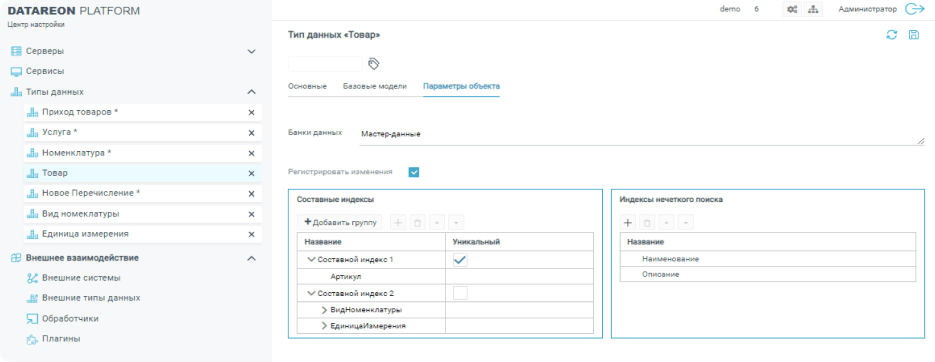Viewport: 935px width, 362px height.
Task: Open Внешние системы link
Action: pos(81,278)
